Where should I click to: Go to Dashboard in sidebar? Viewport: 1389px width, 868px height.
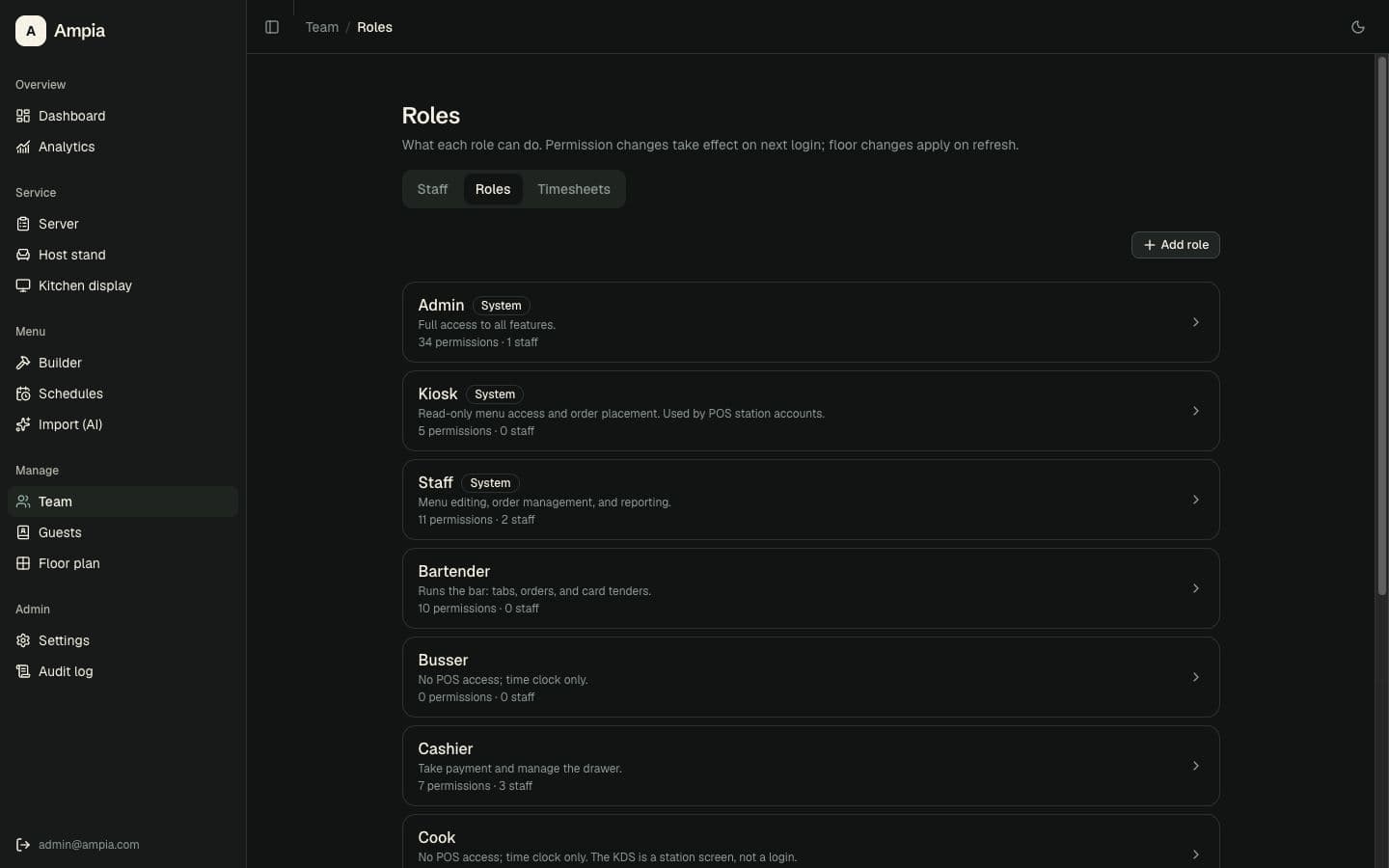point(123,116)
